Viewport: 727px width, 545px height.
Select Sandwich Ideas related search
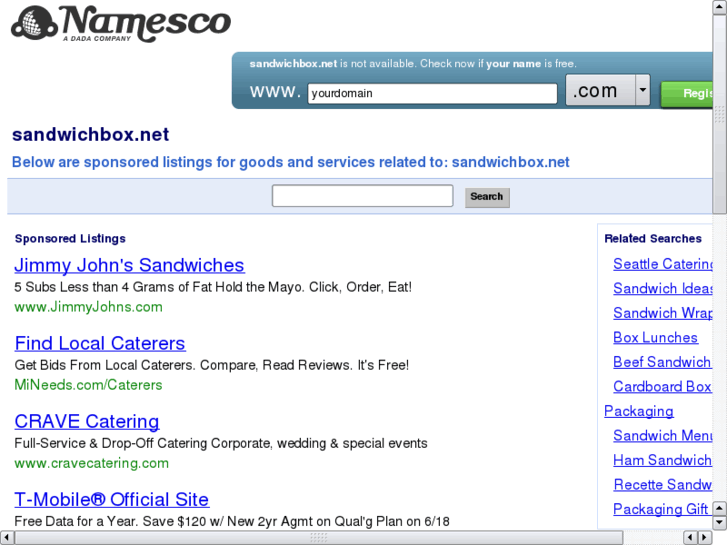coord(663,289)
